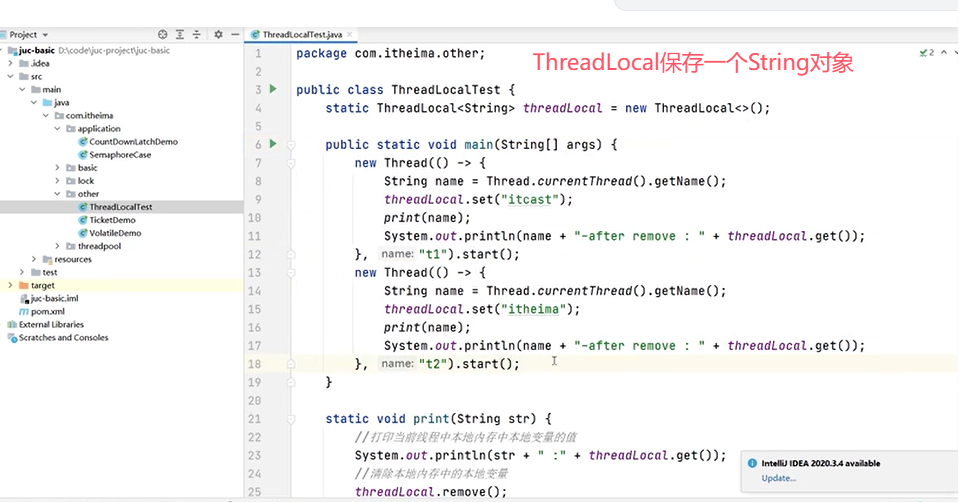Click the inspections checkmark widget
Viewport: 959px width, 502px height.
click(x=927, y=53)
